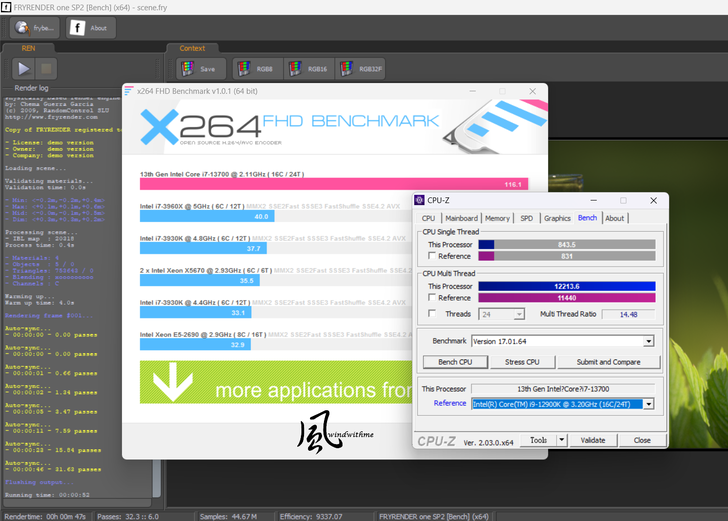Screen dimensions: 728x521
Task: Open the Tools dropdown arrow in CPU-Z
Action: (x=561, y=440)
